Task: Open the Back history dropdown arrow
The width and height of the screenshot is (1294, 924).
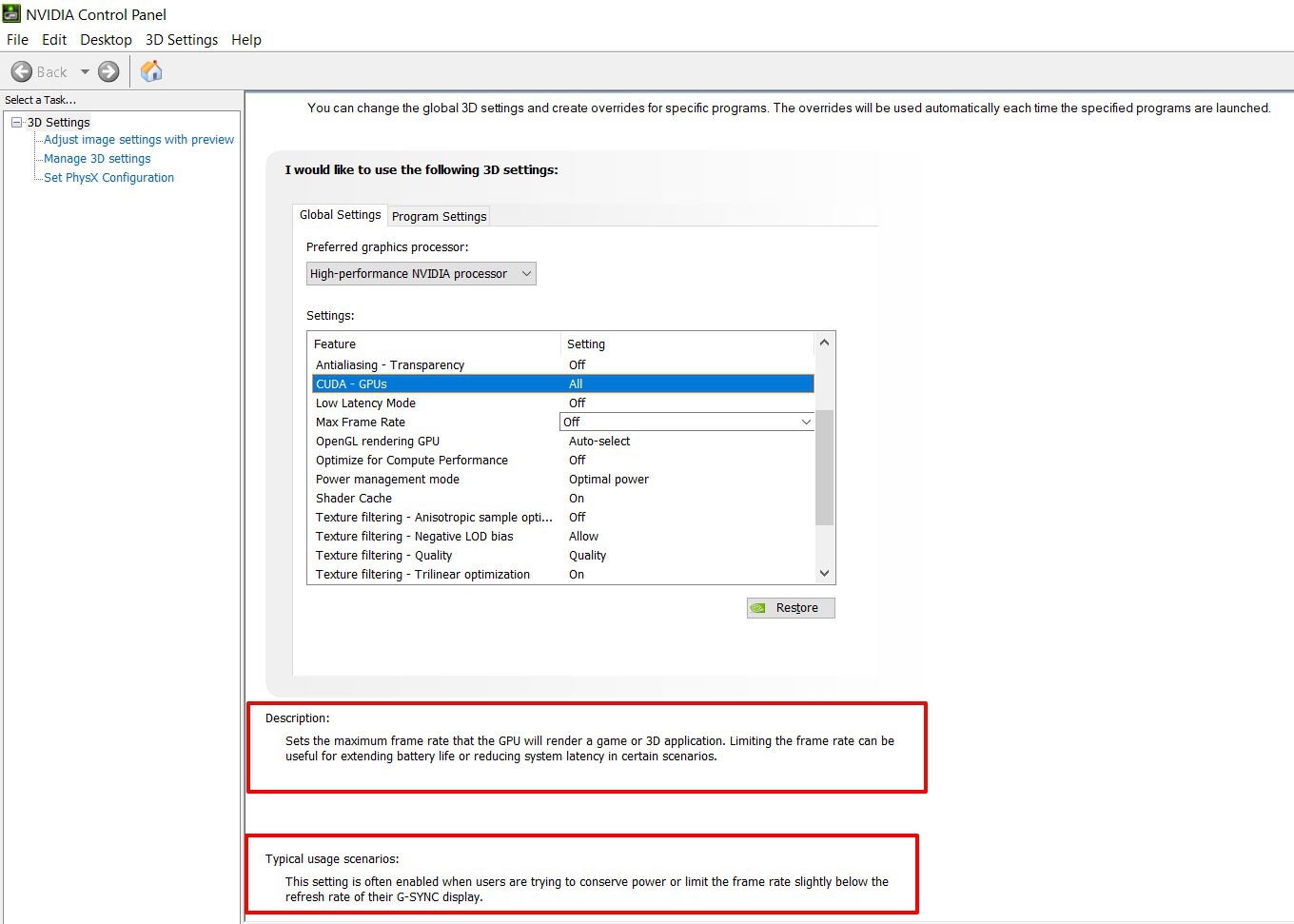Action: click(85, 71)
